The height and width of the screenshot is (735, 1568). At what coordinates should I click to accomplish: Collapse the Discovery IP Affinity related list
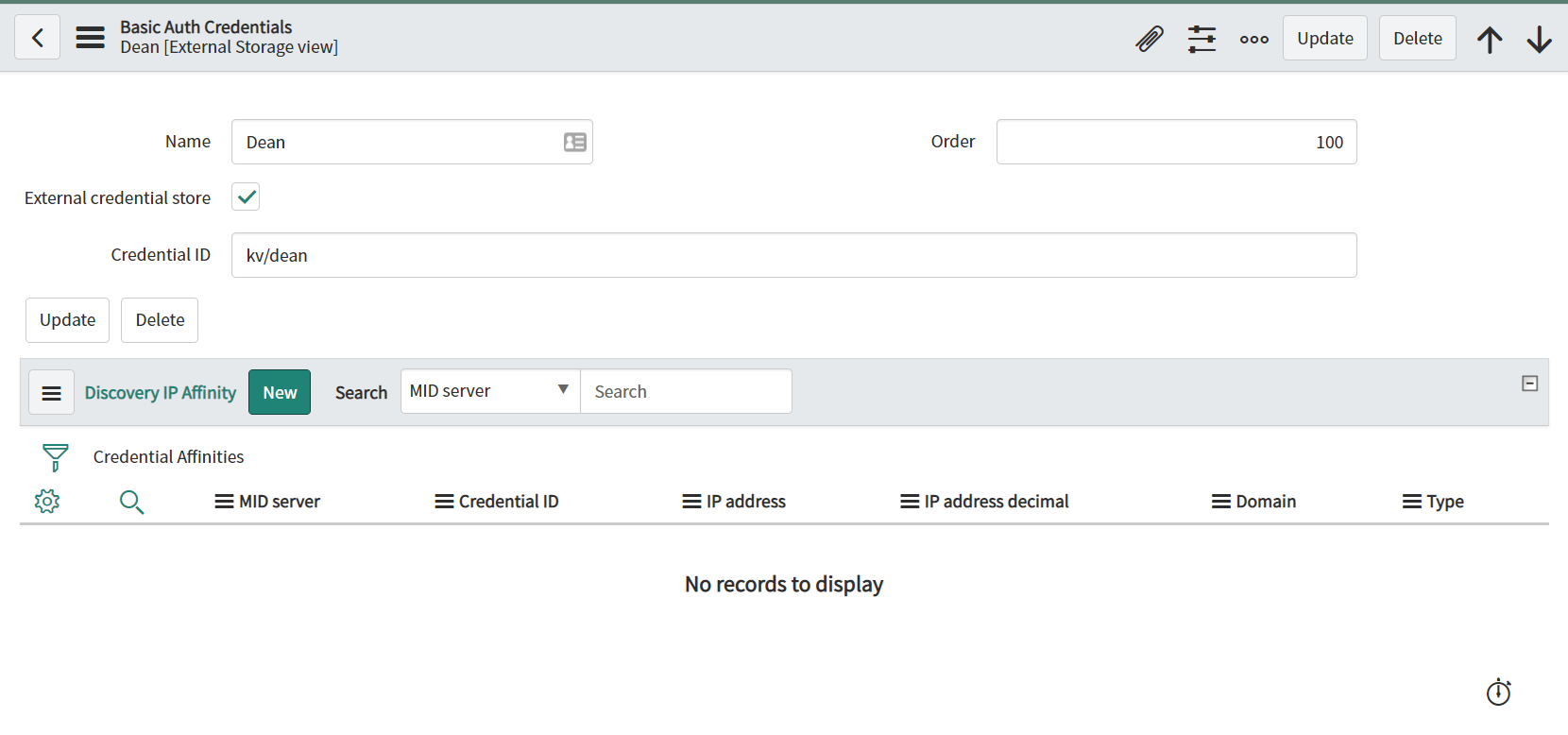[1529, 384]
